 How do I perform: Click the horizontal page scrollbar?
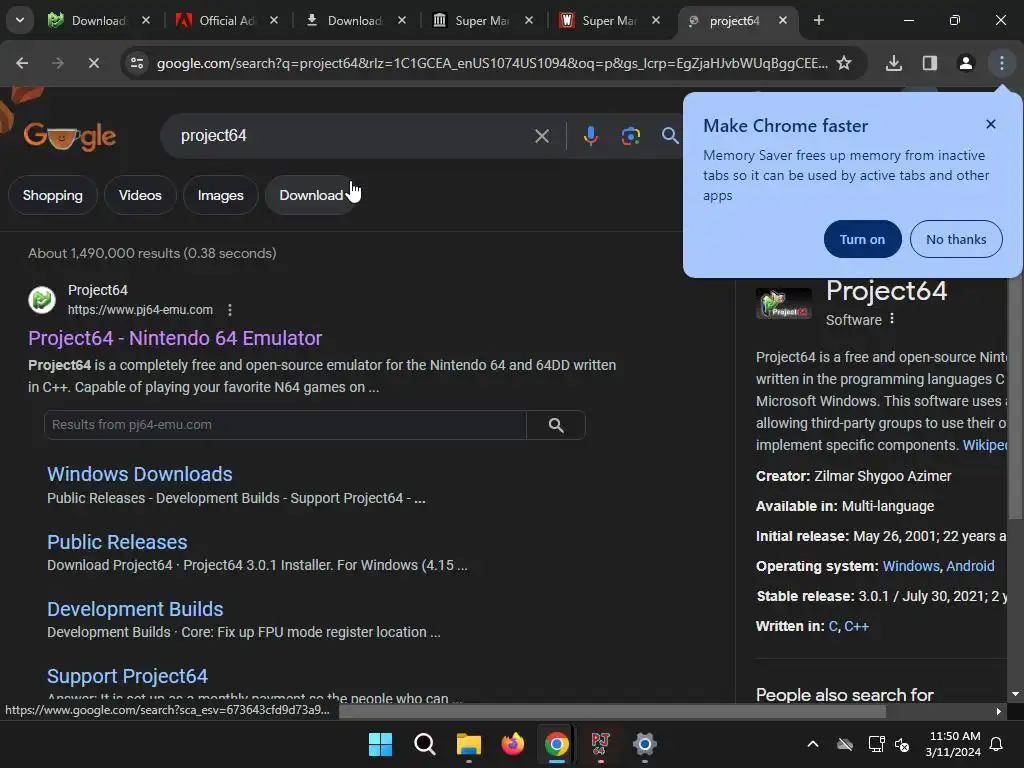point(613,711)
